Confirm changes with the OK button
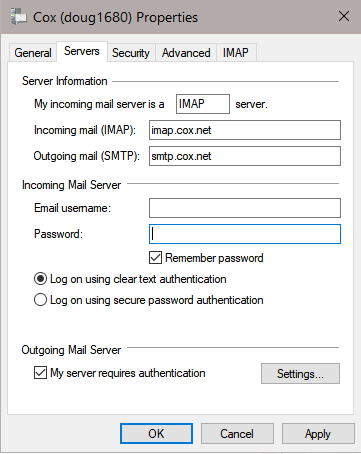361x454 pixels. tap(156, 434)
